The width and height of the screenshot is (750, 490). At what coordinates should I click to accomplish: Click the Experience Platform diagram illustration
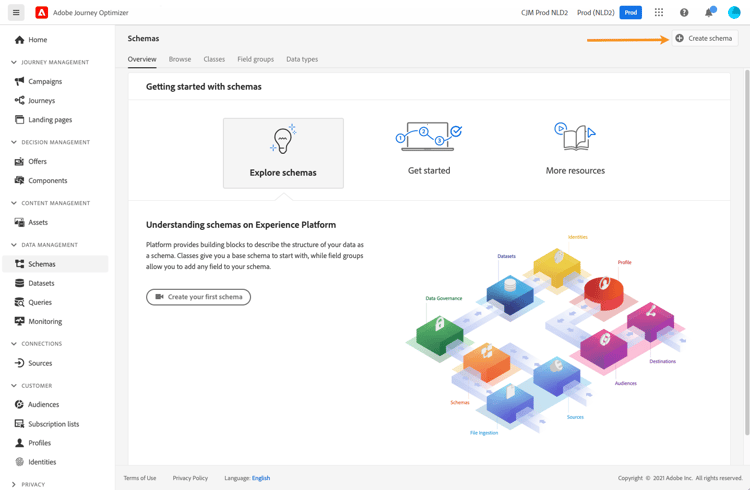pos(546,334)
